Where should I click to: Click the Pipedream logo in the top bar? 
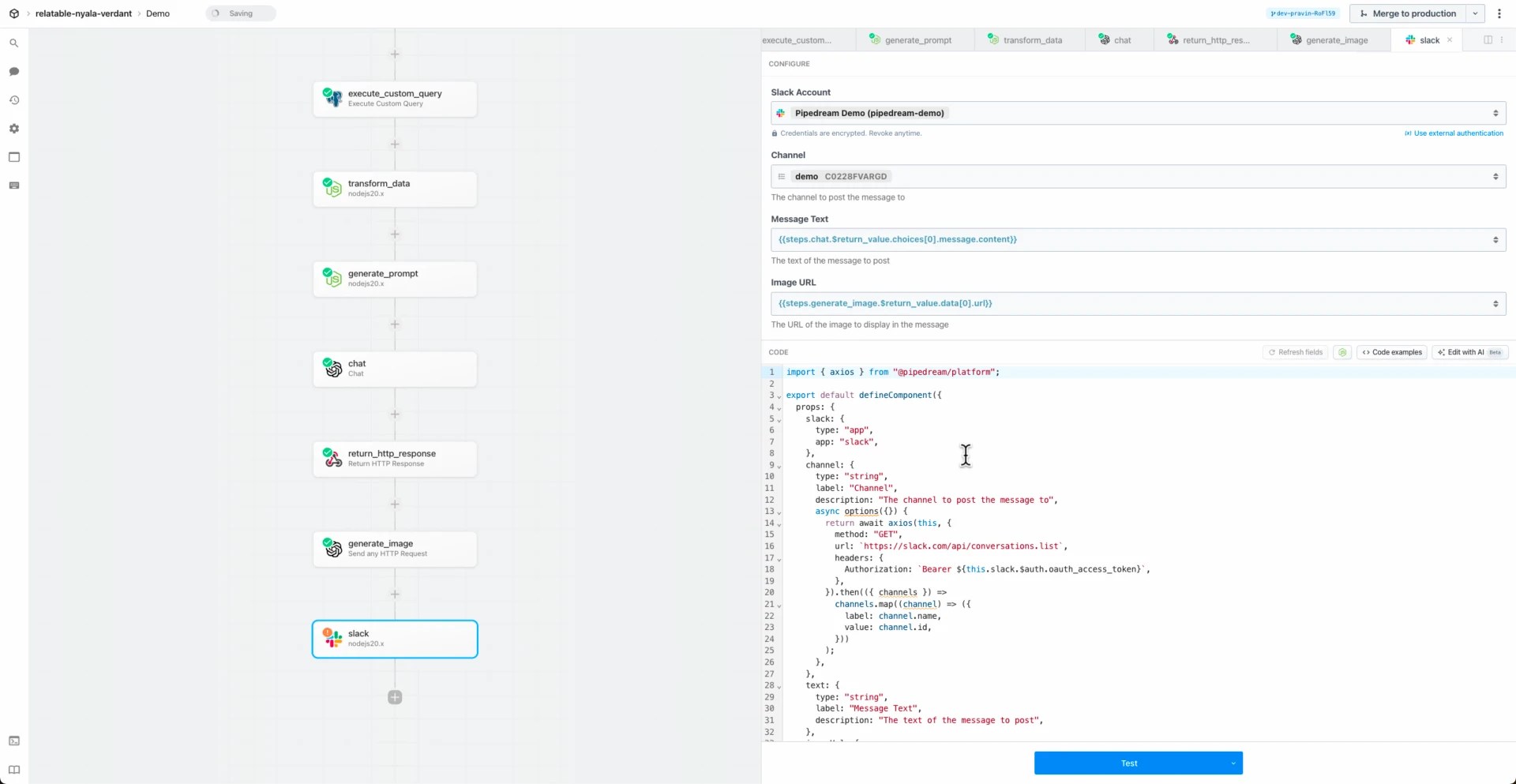pyautogui.click(x=13, y=13)
